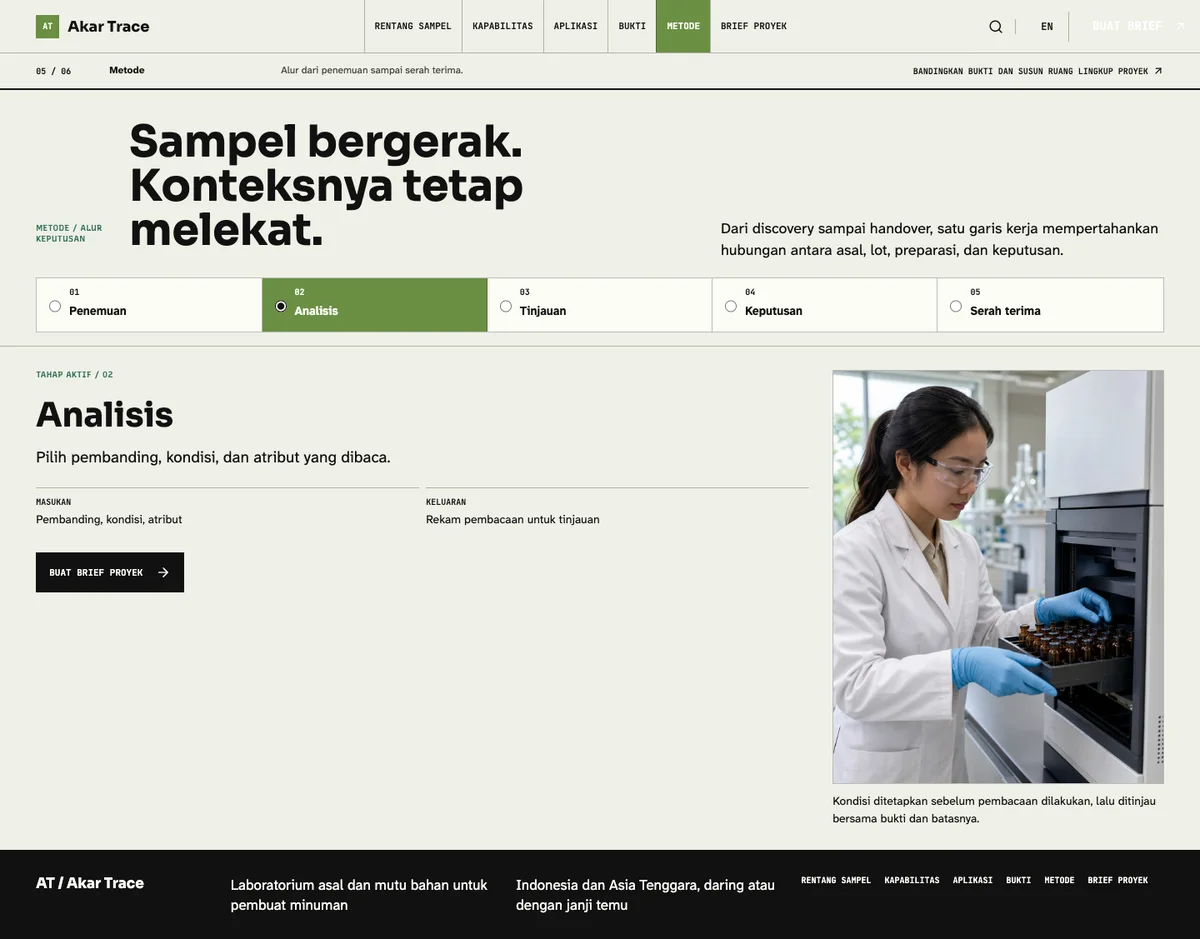Open the lab technician photo
Screen dimensions: 1200x939
tap(998, 577)
